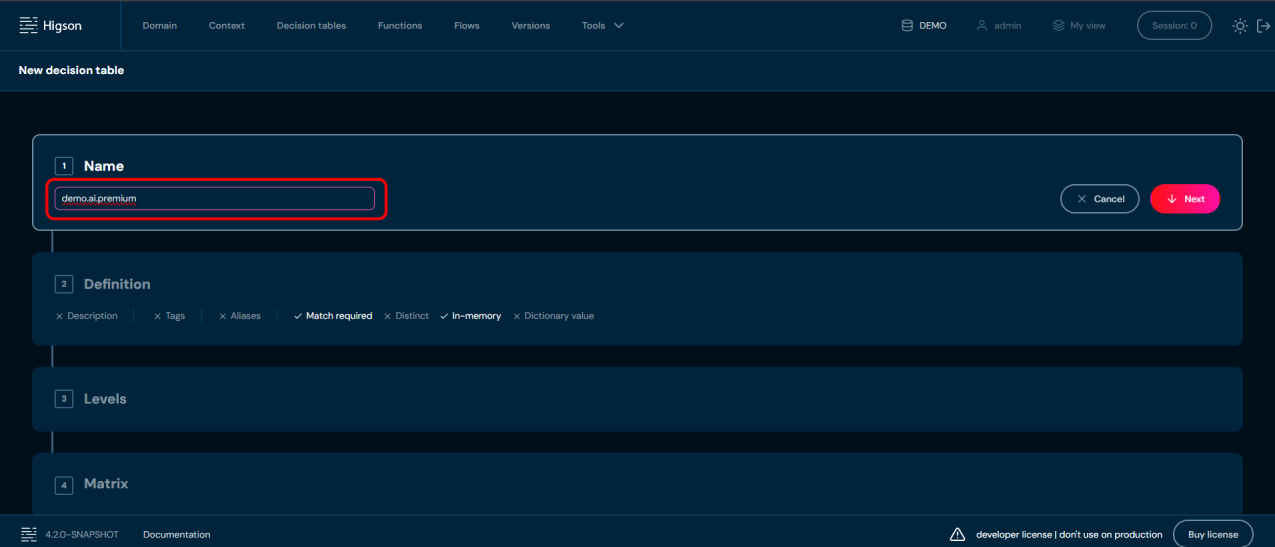Click the license warning triangle icon
Image resolution: width=1275 pixels, height=547 pixels.
[957, 534]
